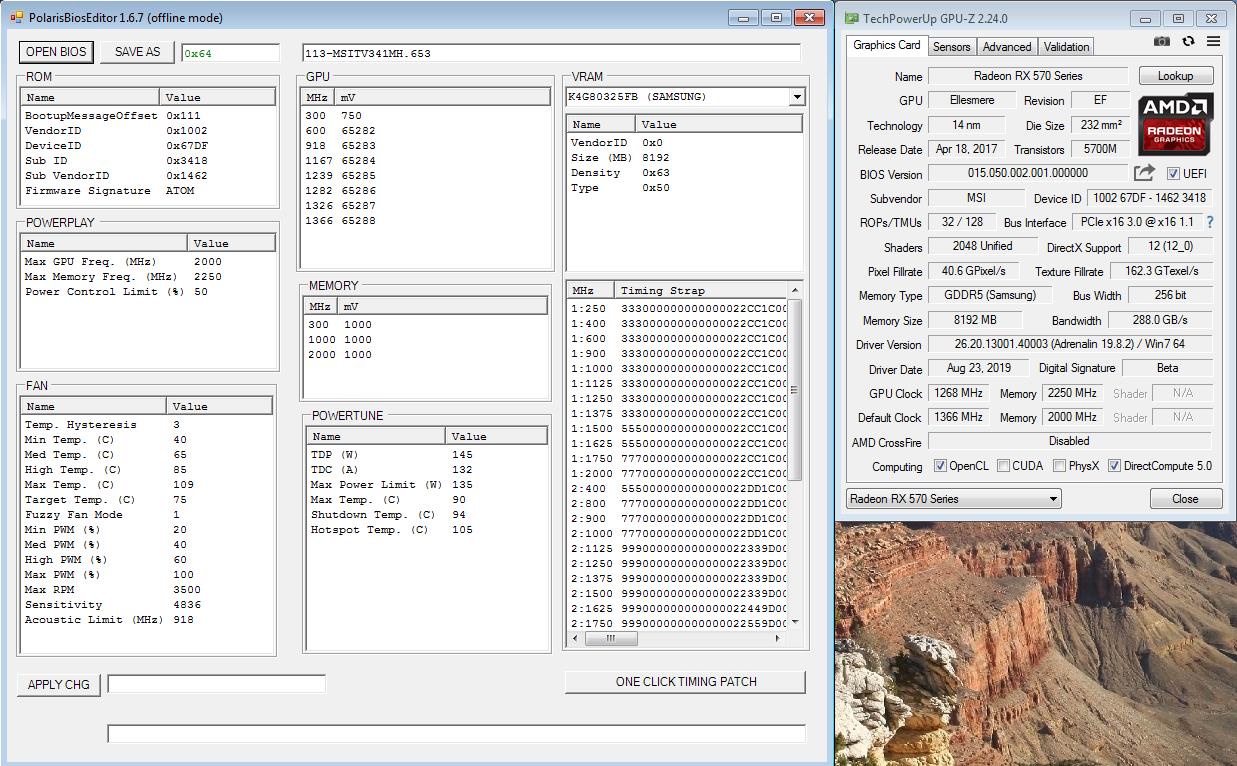Switch to the Sensors tab
The height and width of the screenshot is (766, 1237).
(951, 47)
